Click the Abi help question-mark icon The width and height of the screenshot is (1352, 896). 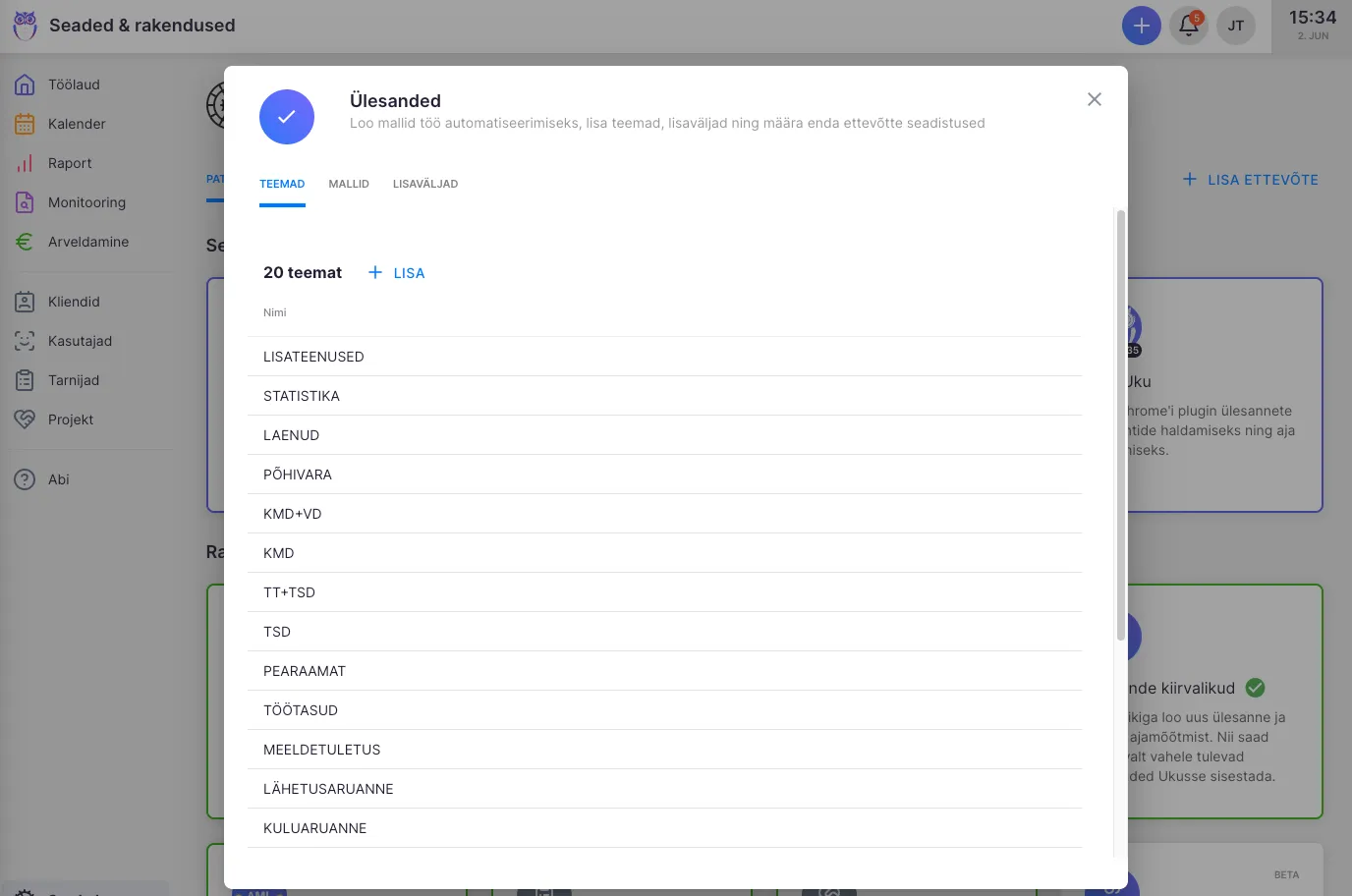point(25,479)
